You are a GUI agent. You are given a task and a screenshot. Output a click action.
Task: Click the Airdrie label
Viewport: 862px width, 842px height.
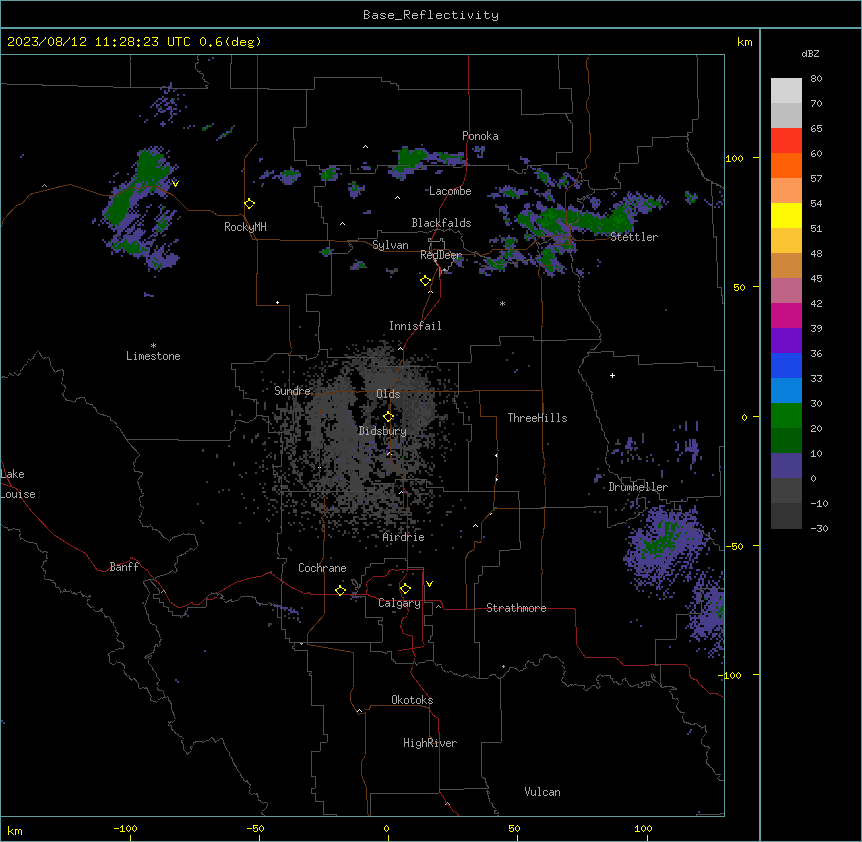coord(403,537)
